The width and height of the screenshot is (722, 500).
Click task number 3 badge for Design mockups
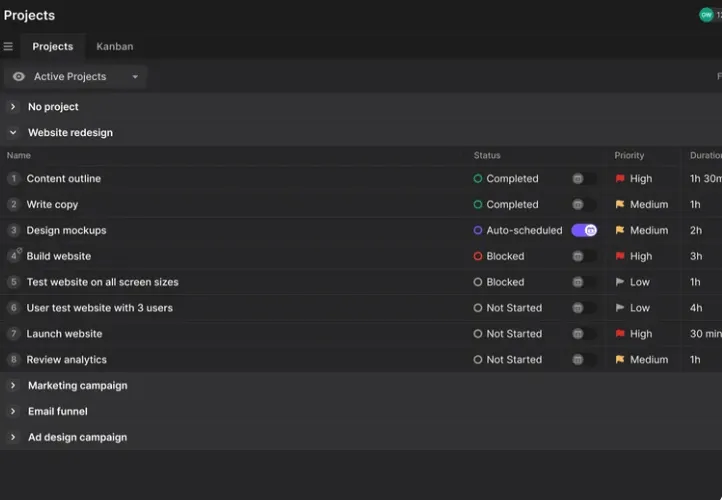click(x=14, y=230)
